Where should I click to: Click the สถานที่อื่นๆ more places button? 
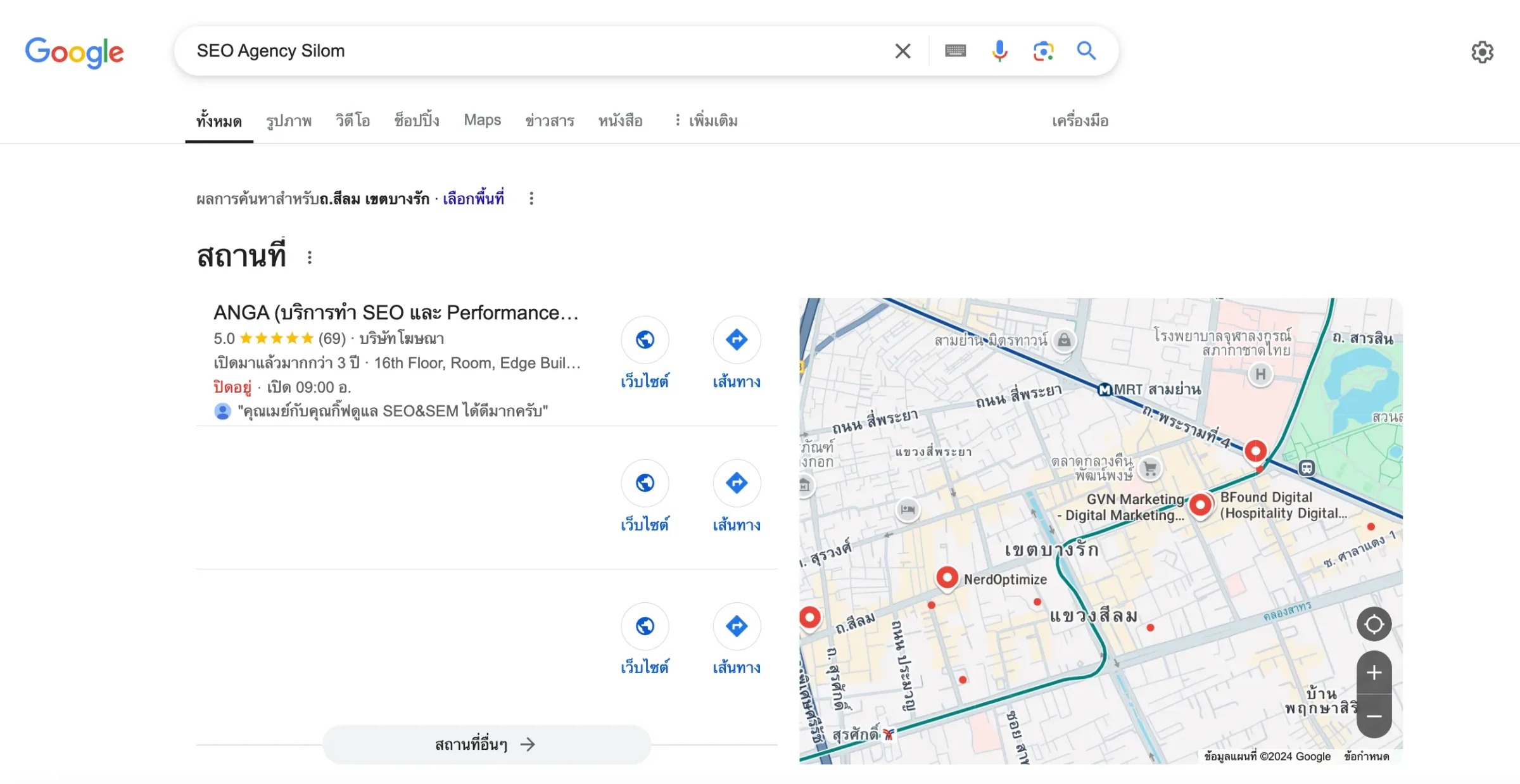486,744
